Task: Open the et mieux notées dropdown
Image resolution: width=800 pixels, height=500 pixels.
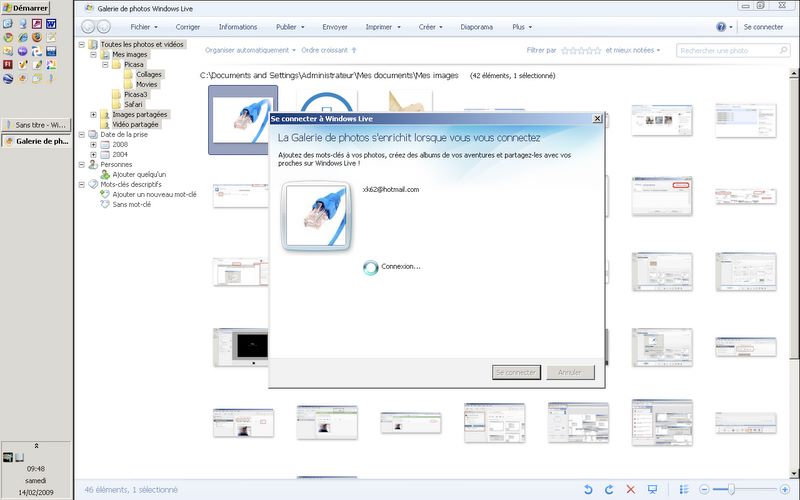Action: point(633,50)
